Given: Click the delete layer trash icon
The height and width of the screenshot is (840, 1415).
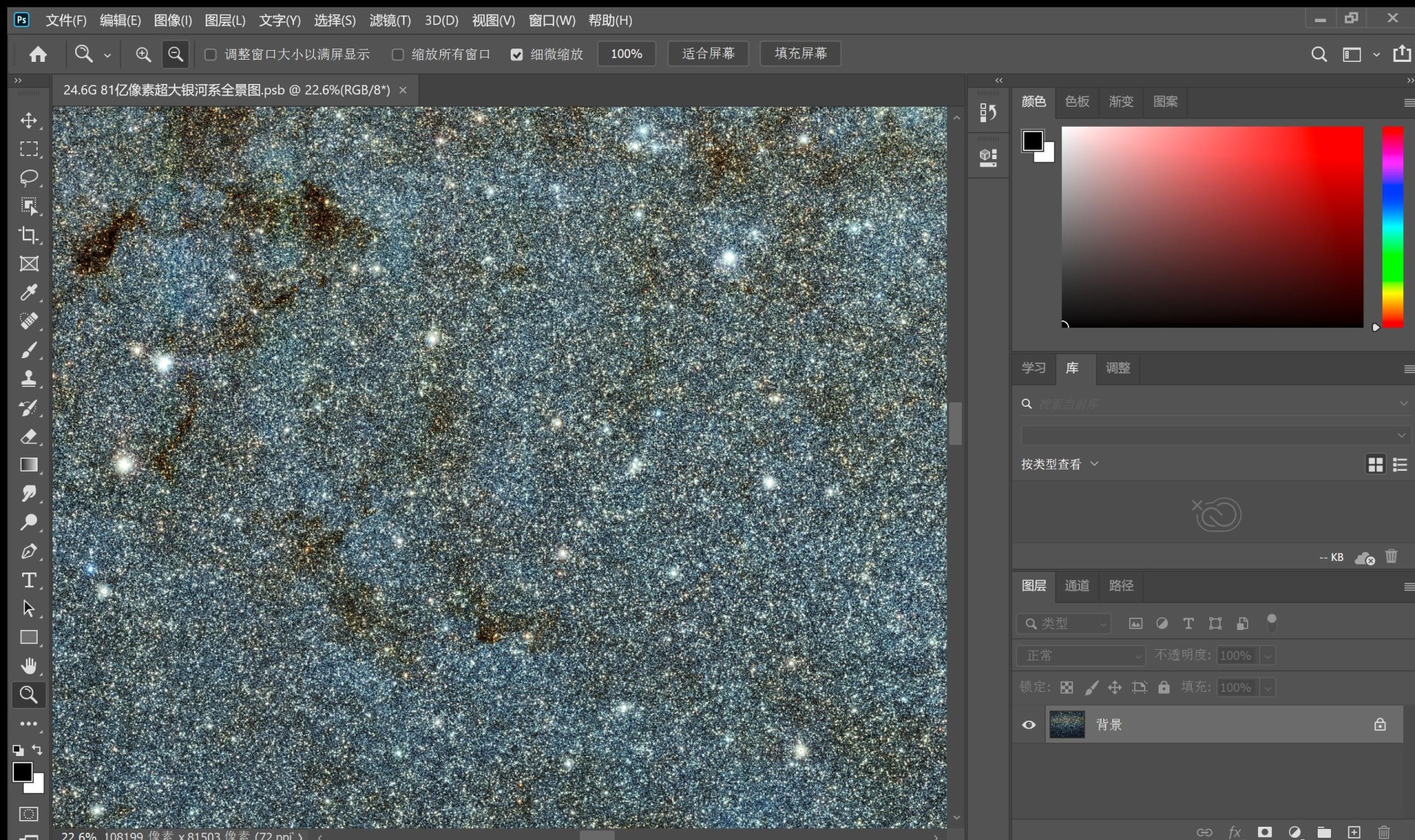Looking at the screenshot, I should (1383, 832).
